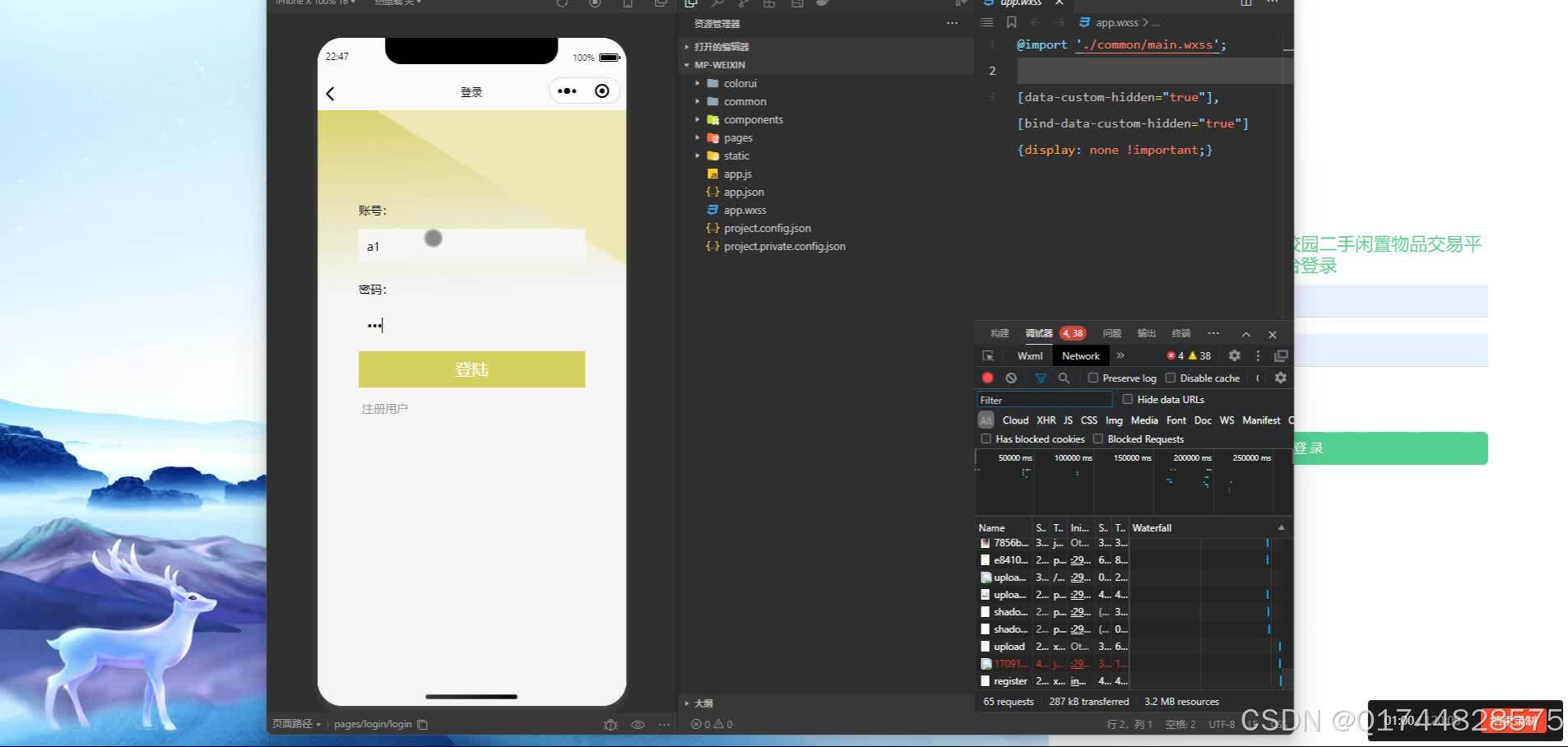Click UTF-8 encoding in status bar
This screenshot has width=1568, height=747.
1221,724
